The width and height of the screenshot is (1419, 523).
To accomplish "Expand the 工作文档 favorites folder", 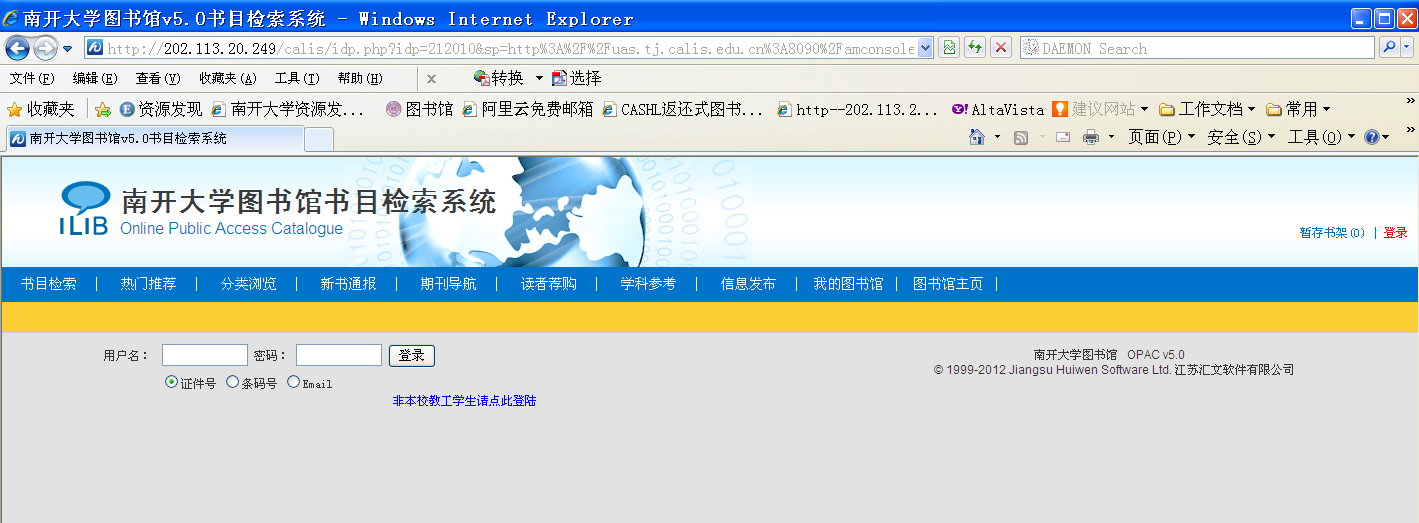I will (x=1208, y=109).
